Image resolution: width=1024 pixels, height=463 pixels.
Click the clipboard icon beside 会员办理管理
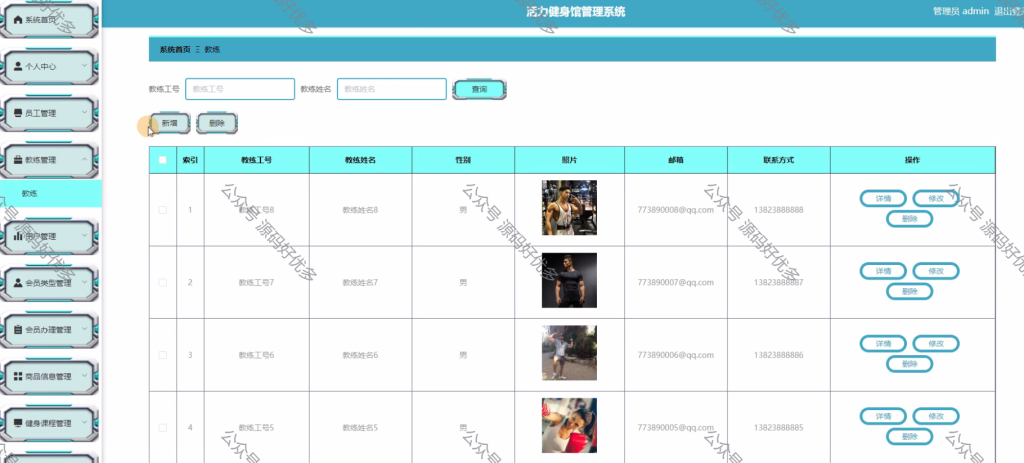18,330
